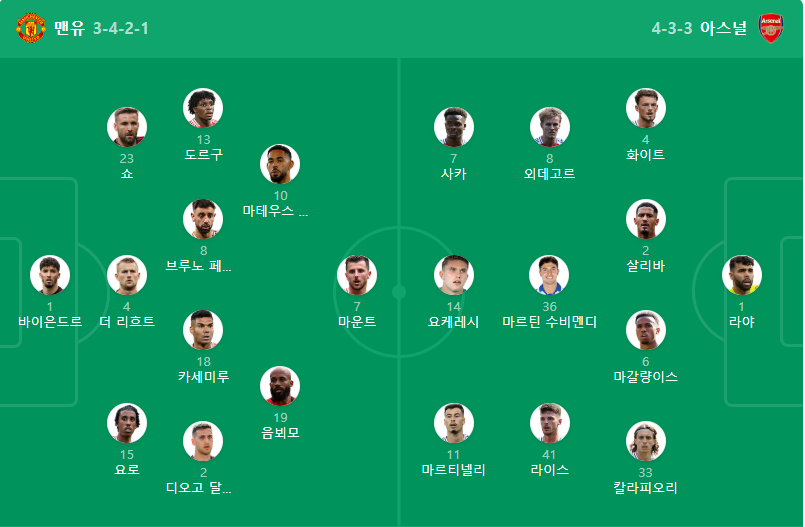
Task: Click the 더 리흐트 name label
Action: 127,322
